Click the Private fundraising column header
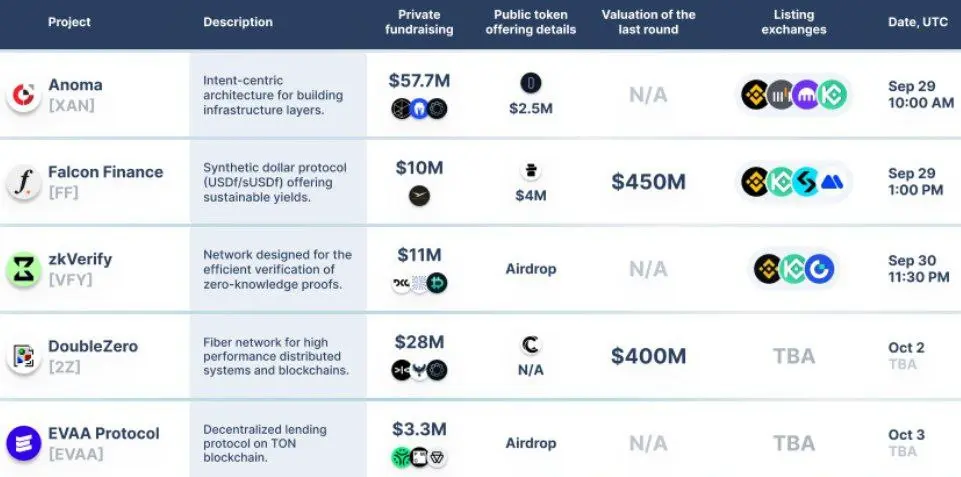The height and width of the screenshot is (477, 961). coord(419,22)
